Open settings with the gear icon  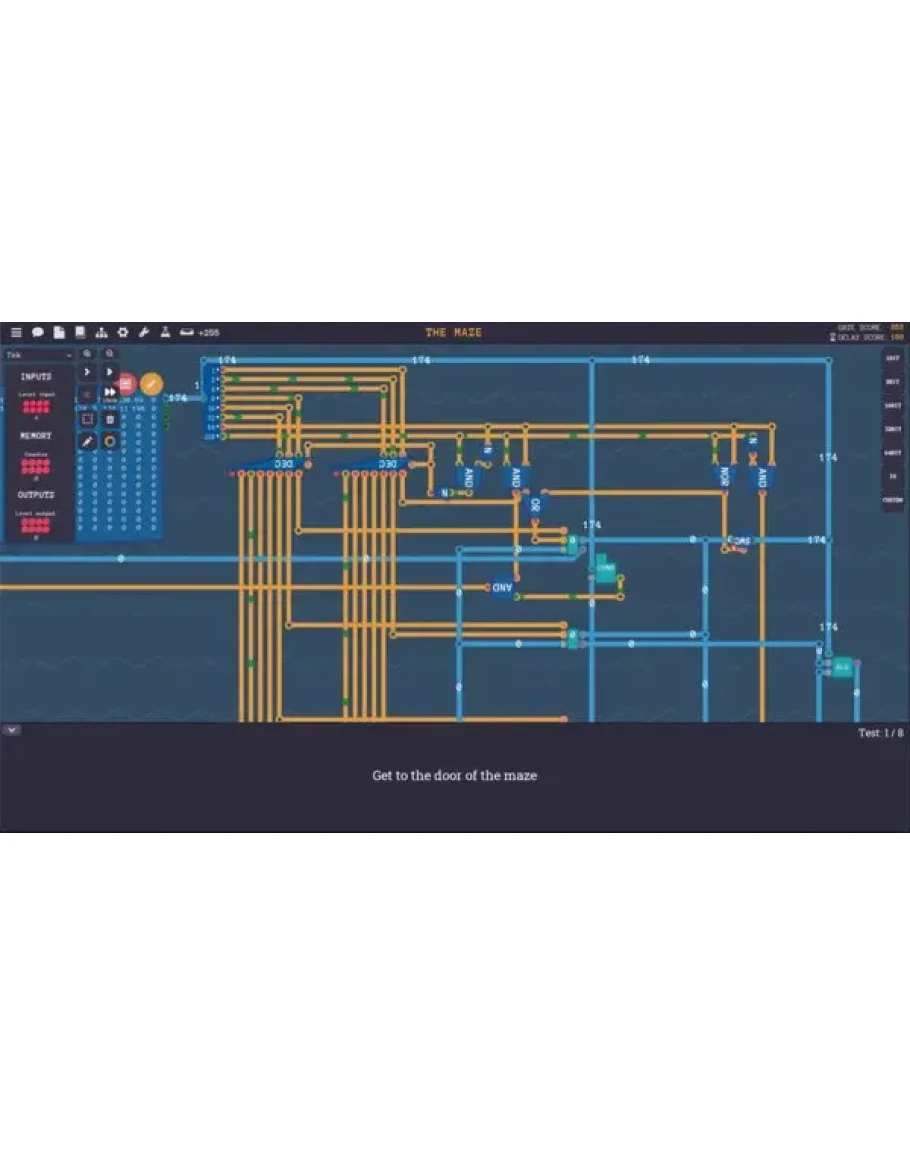[x=123, y=332]
